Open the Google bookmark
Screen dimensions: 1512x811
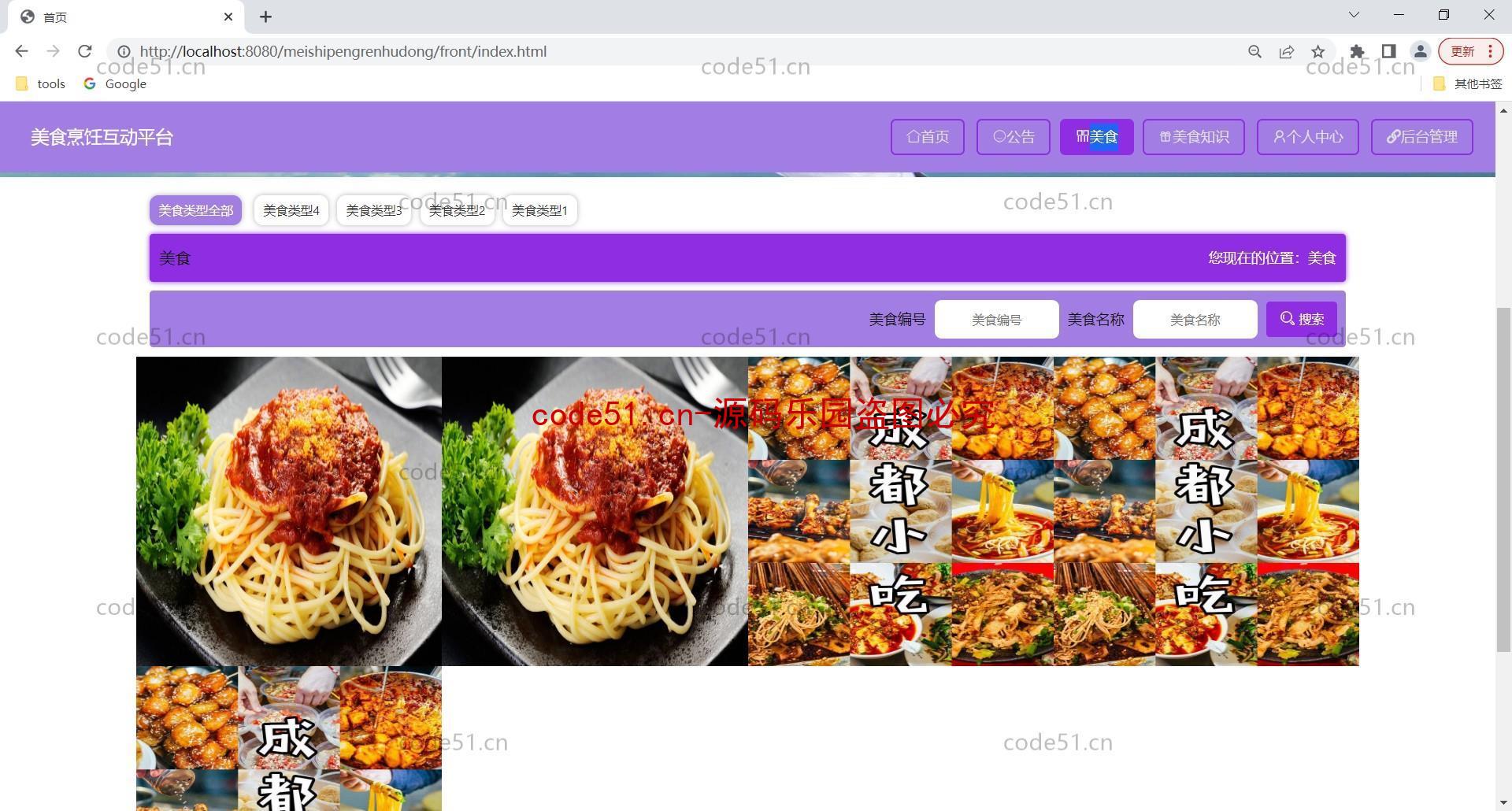pyautogui.click(x=115, y=83)
